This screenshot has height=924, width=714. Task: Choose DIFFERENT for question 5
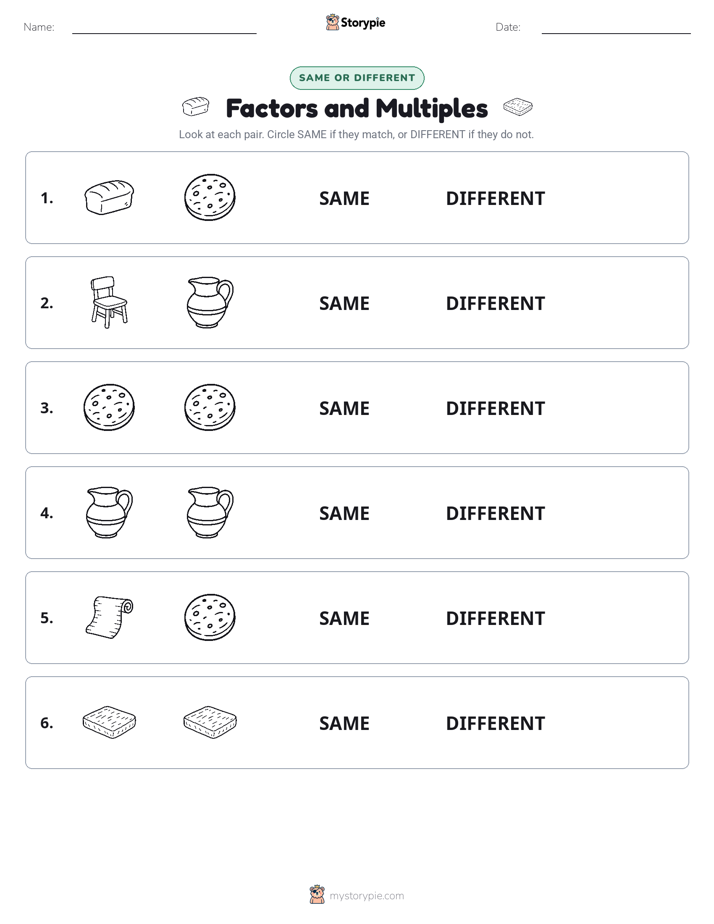[x=495, y=618]
